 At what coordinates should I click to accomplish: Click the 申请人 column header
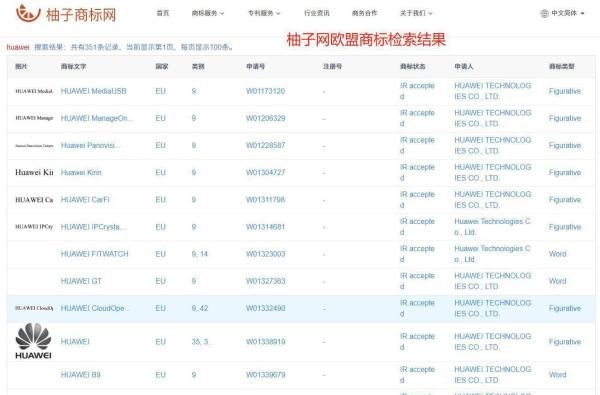point(464,67)
